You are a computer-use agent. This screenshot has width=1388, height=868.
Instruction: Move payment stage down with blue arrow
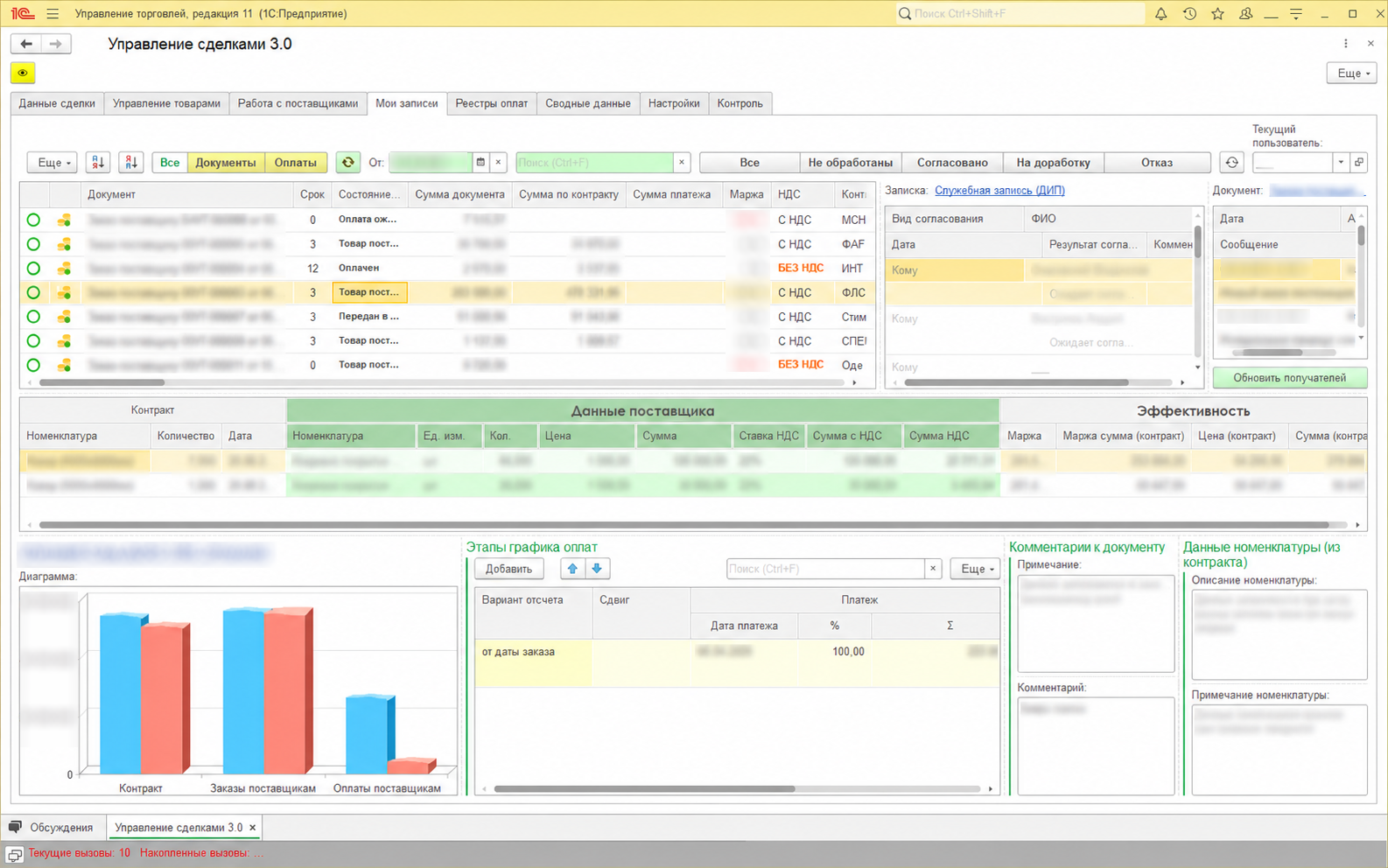pyautogui.click(x=597, y=569)
